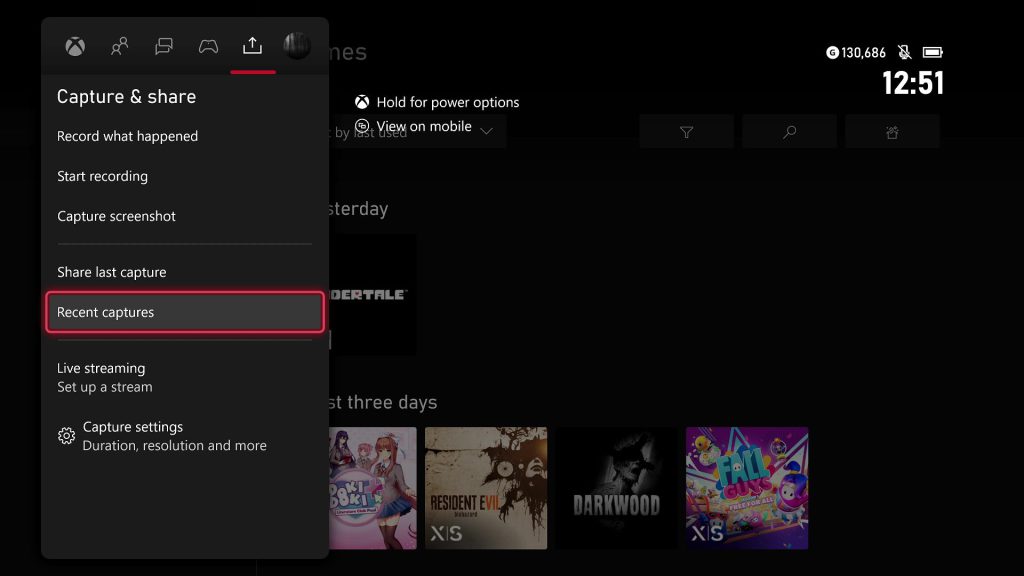Select the Capture & share upload icon
Screen dimensions: 1024x576
point(252,46)
